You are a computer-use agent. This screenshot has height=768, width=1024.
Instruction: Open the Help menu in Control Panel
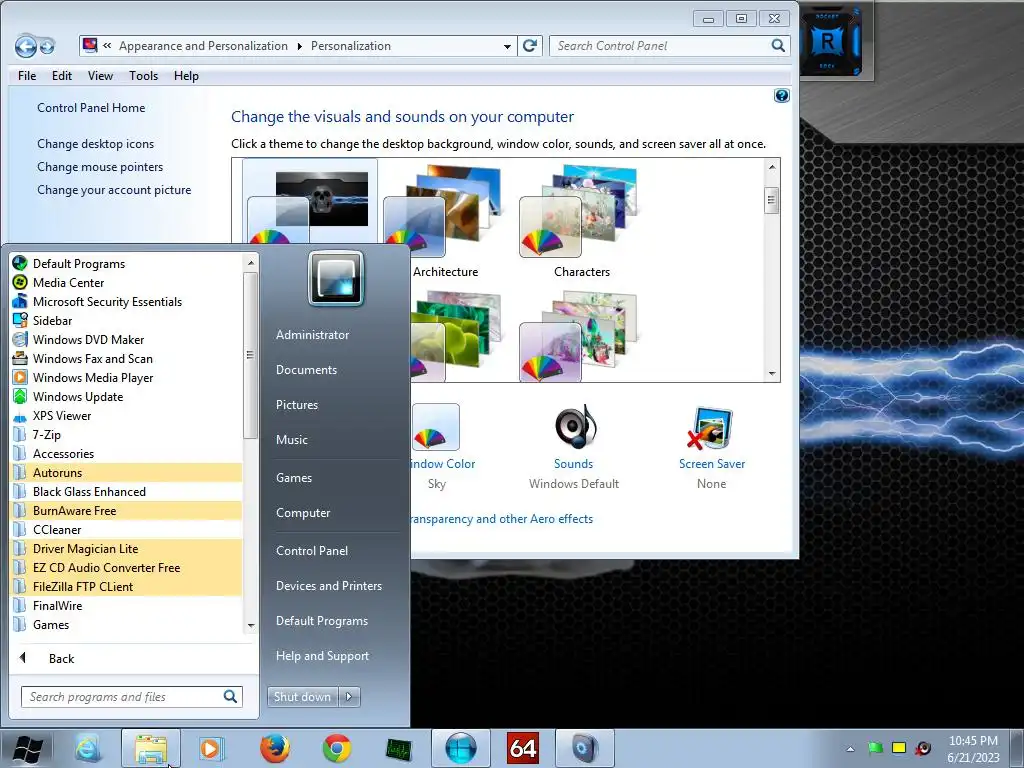(x=186, y=76)
